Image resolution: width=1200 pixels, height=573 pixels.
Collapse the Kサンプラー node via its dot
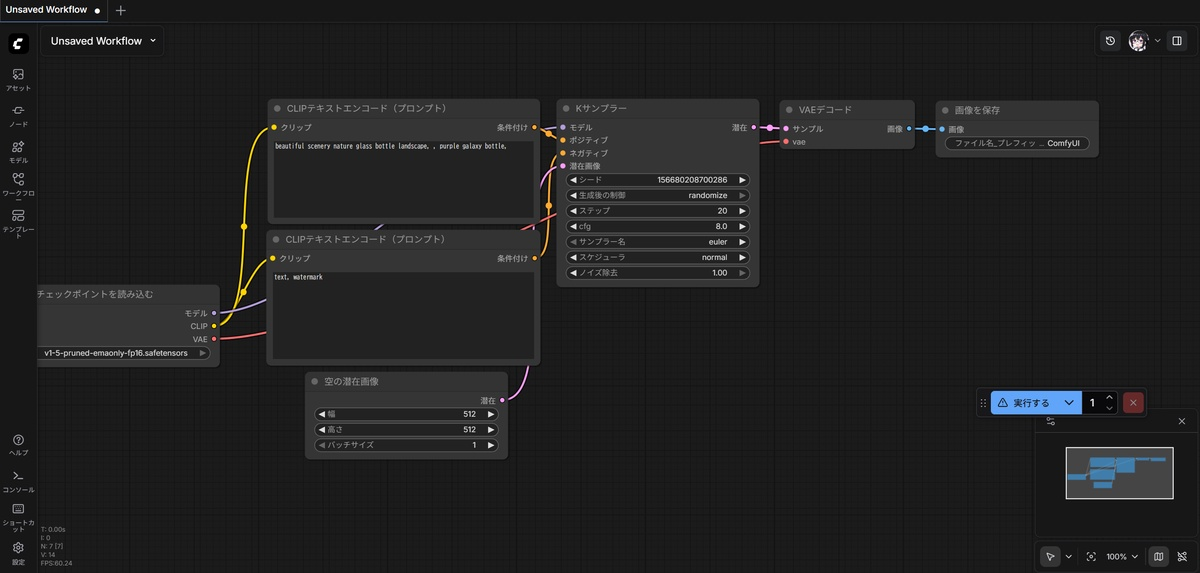click(x=567, y=108)
